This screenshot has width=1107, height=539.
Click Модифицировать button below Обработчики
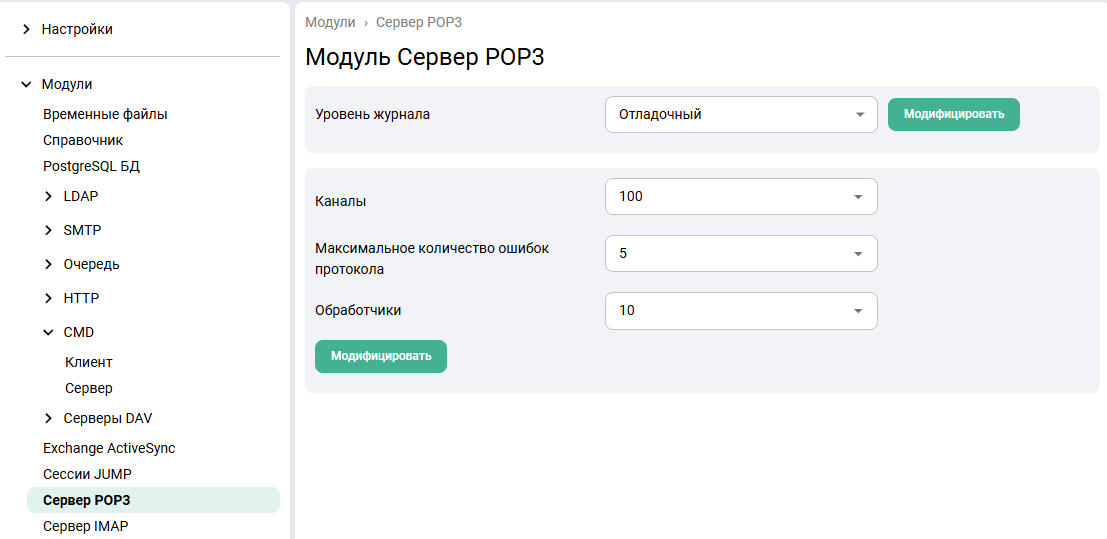tap(380, 357)
